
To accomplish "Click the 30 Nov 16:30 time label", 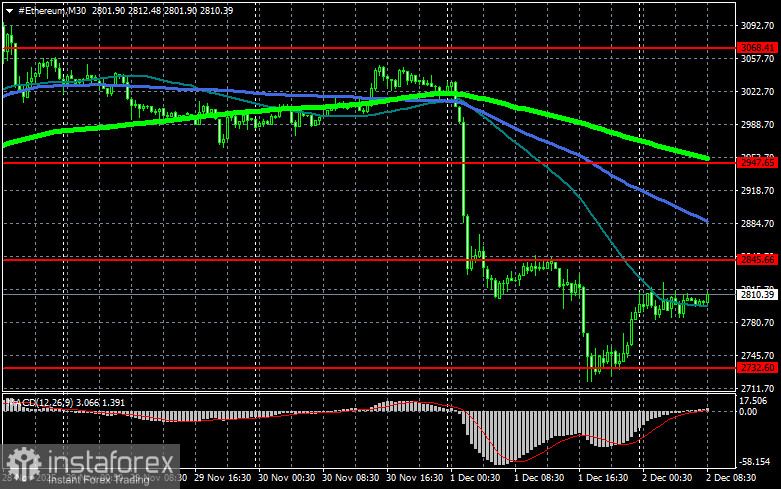I will point(415,478).
